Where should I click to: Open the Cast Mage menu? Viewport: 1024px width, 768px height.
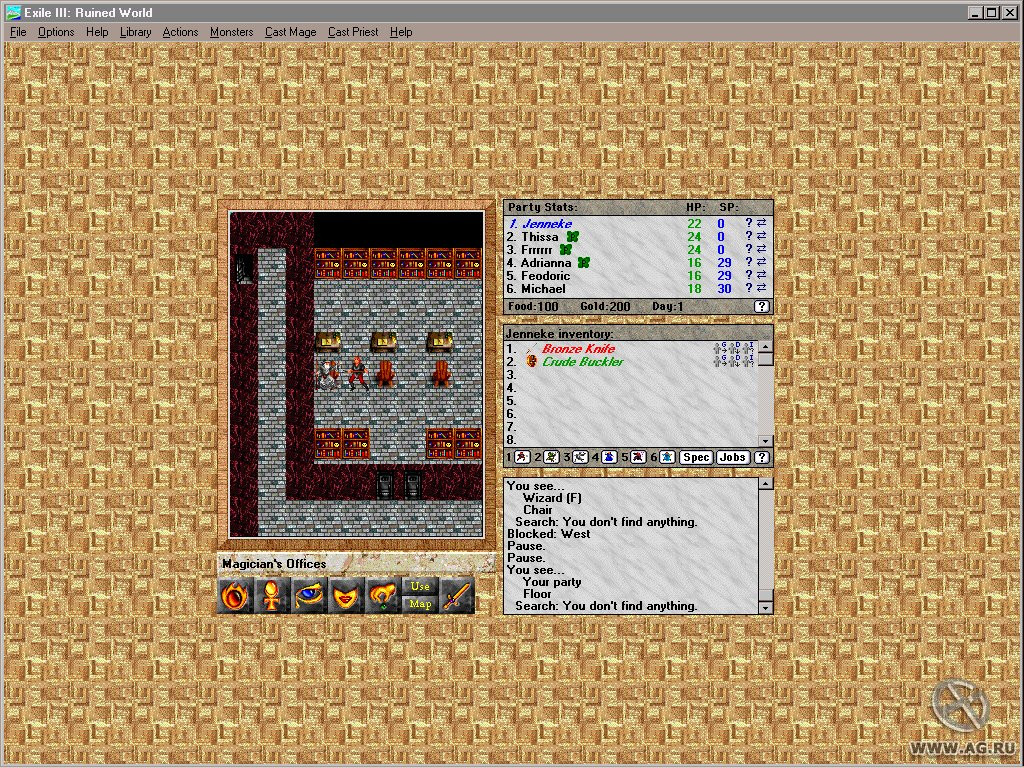(291, 32)
